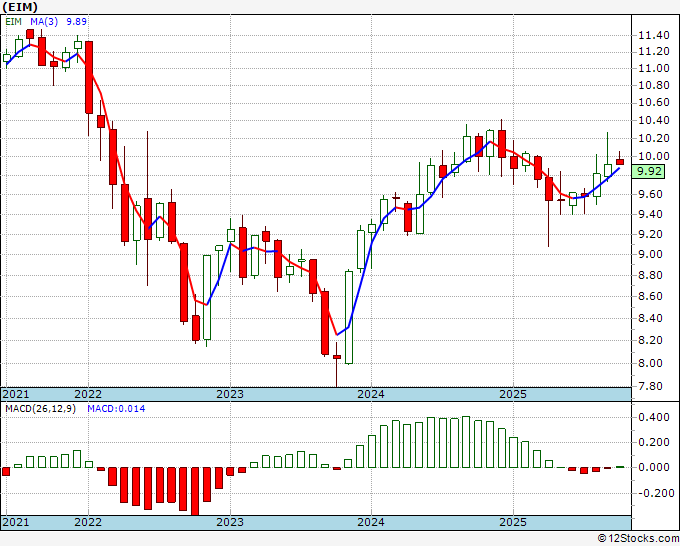
Task: Click the MACD:0.014 value label
Action: point(116,409)
